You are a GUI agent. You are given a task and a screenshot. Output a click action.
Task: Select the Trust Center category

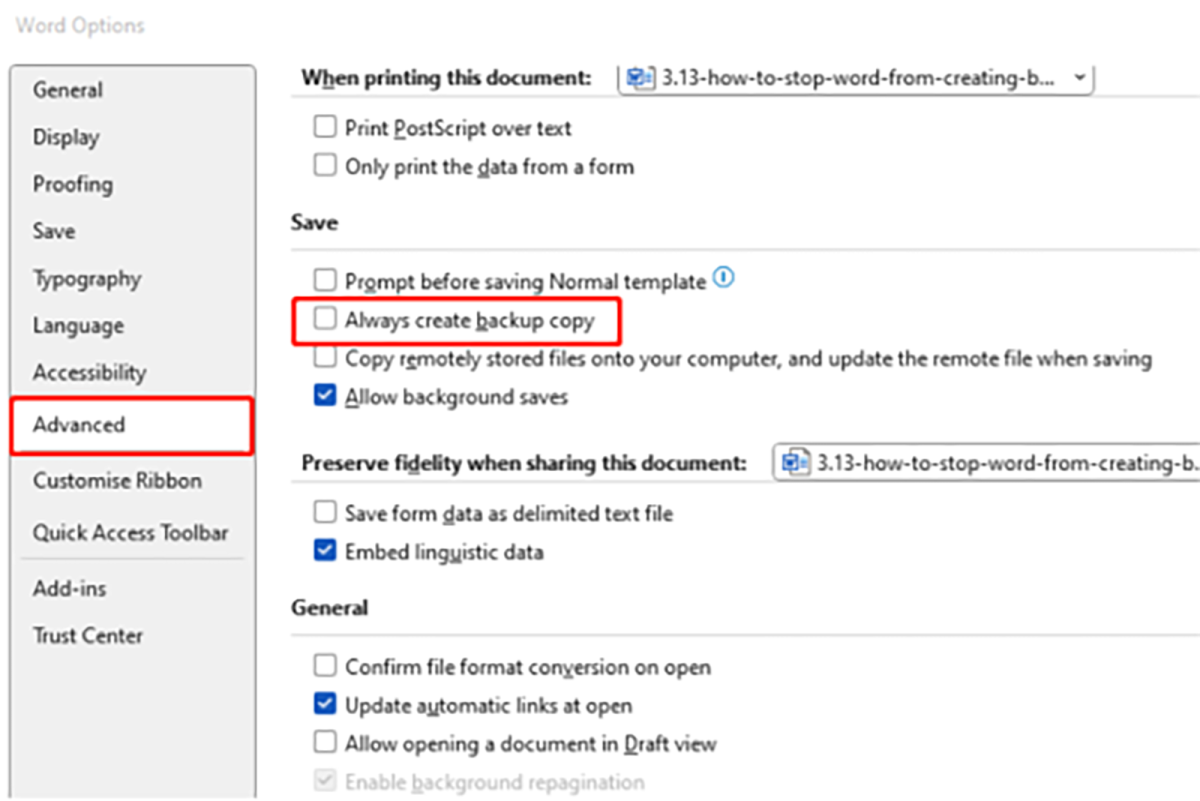coord(88,636)
